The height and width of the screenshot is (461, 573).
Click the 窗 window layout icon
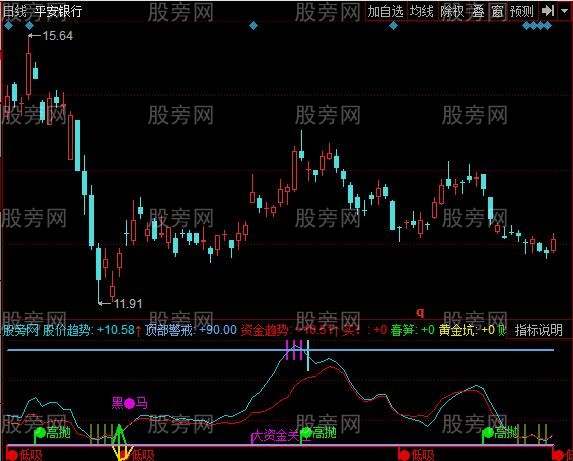497,12
